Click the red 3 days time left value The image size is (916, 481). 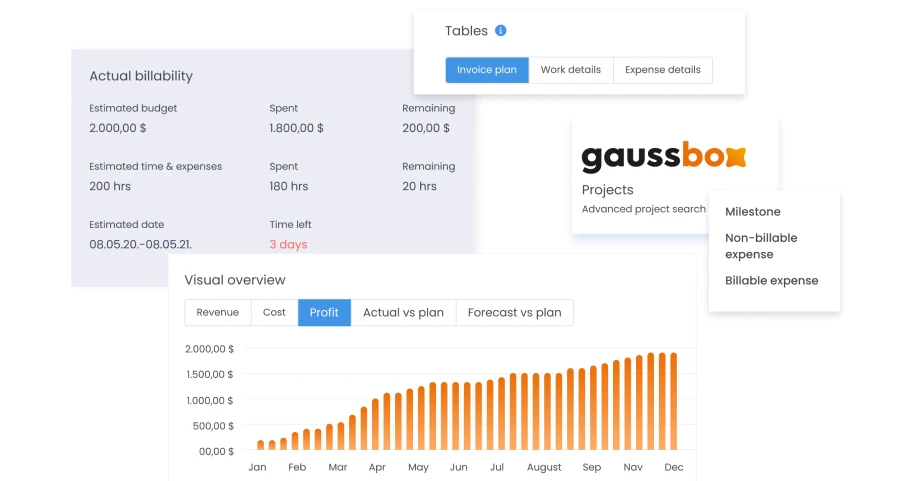click(x=288, y=245)
